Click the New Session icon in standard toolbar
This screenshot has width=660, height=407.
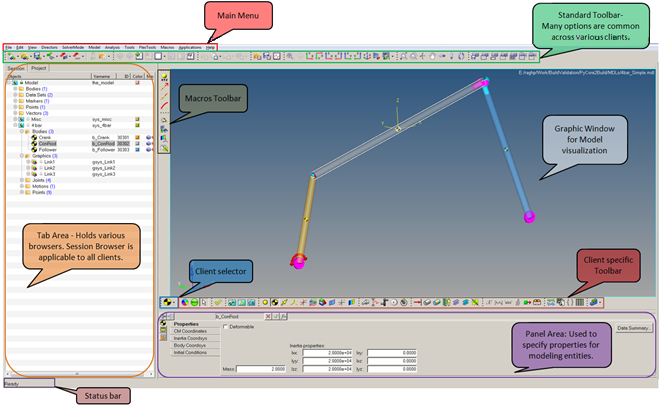11,56
